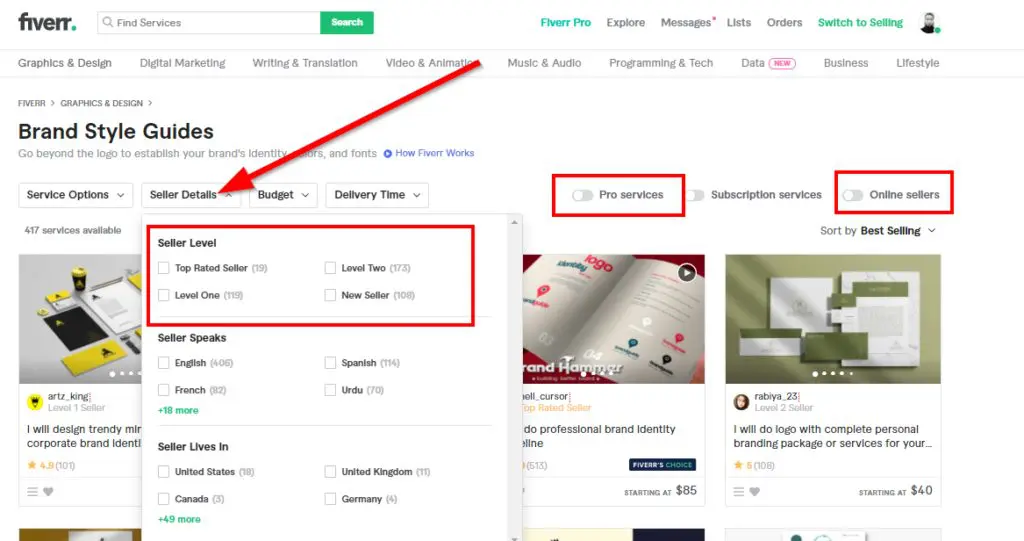Check the Top Rated Seller checkbox
1024x541 pixels.
tap(164, 268)
